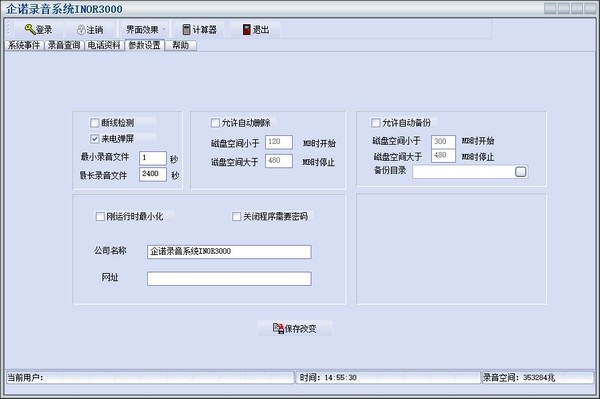Click the 注销 logout icon
Image resolution: width=600 pixels, height=399 pixels.
pos(81,29)
